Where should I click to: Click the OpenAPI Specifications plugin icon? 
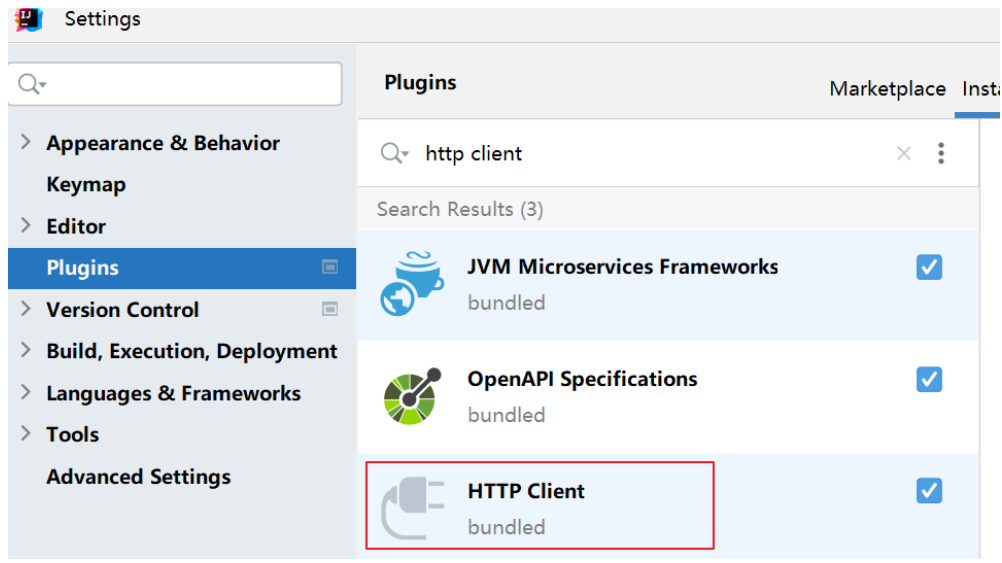click(x=412, y=396)
